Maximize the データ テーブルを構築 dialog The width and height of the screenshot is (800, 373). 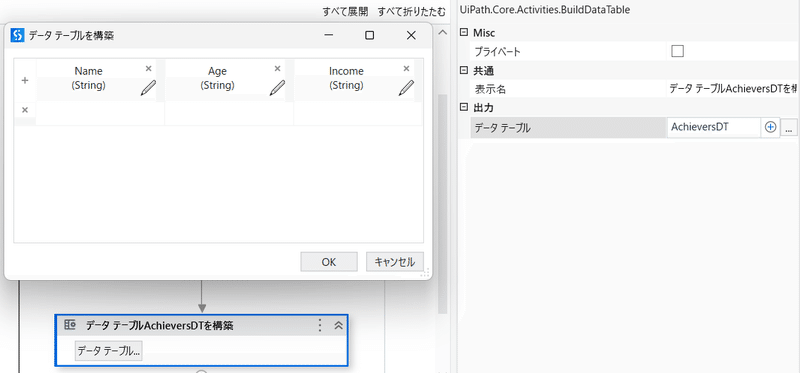[370, 35]
